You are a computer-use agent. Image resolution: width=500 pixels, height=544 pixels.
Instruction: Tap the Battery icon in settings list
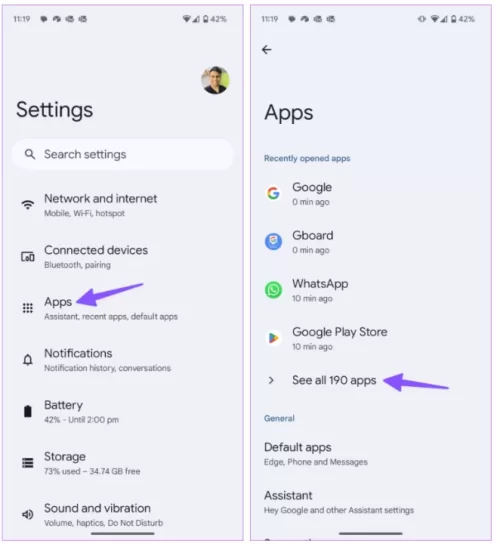pos(28,411)
